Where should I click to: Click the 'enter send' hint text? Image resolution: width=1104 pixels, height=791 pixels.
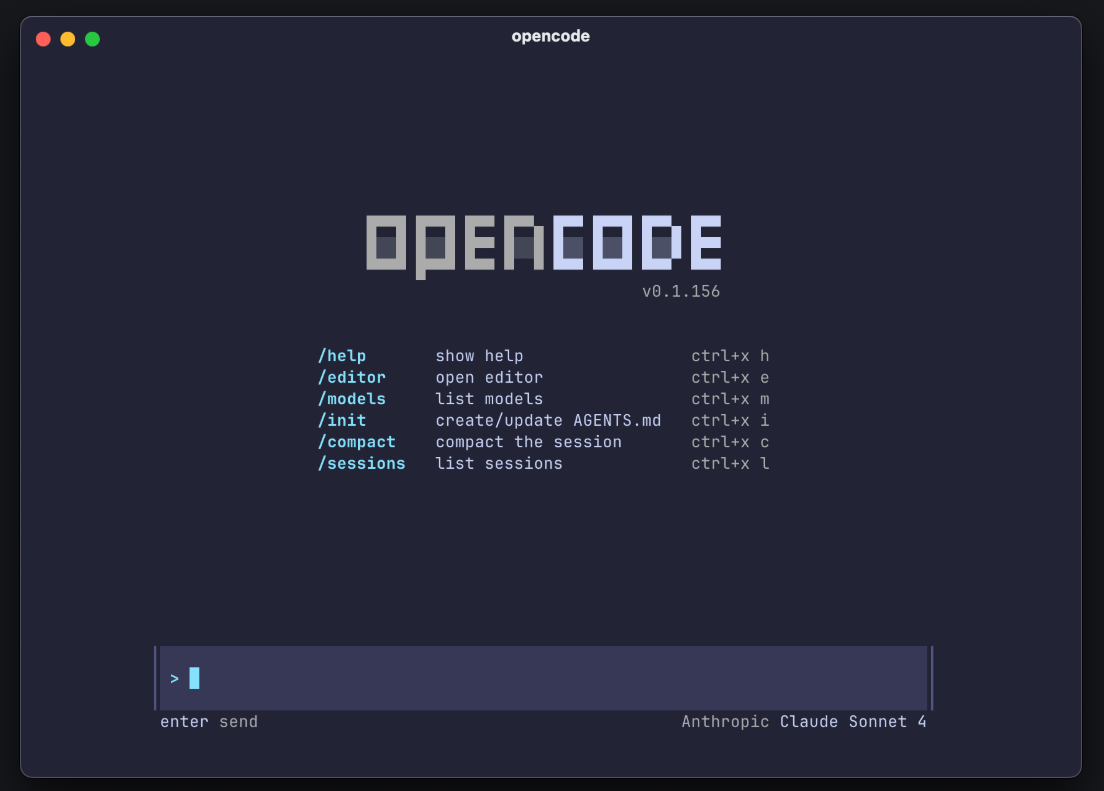click(209, 721)
